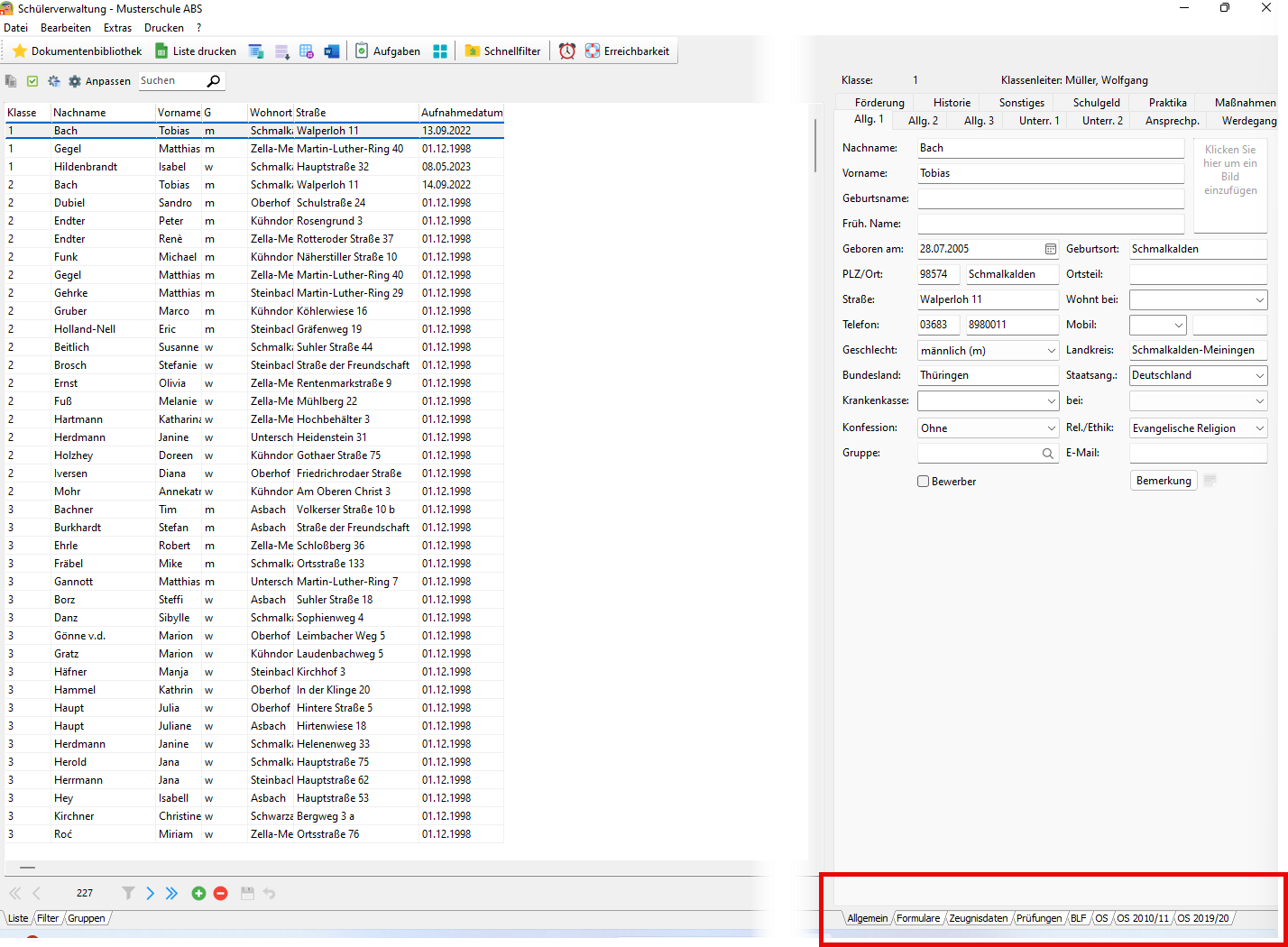The image size is (1288, 947).
Task: Click the teal four-tile dashboard icon
Action: [440, 51]
